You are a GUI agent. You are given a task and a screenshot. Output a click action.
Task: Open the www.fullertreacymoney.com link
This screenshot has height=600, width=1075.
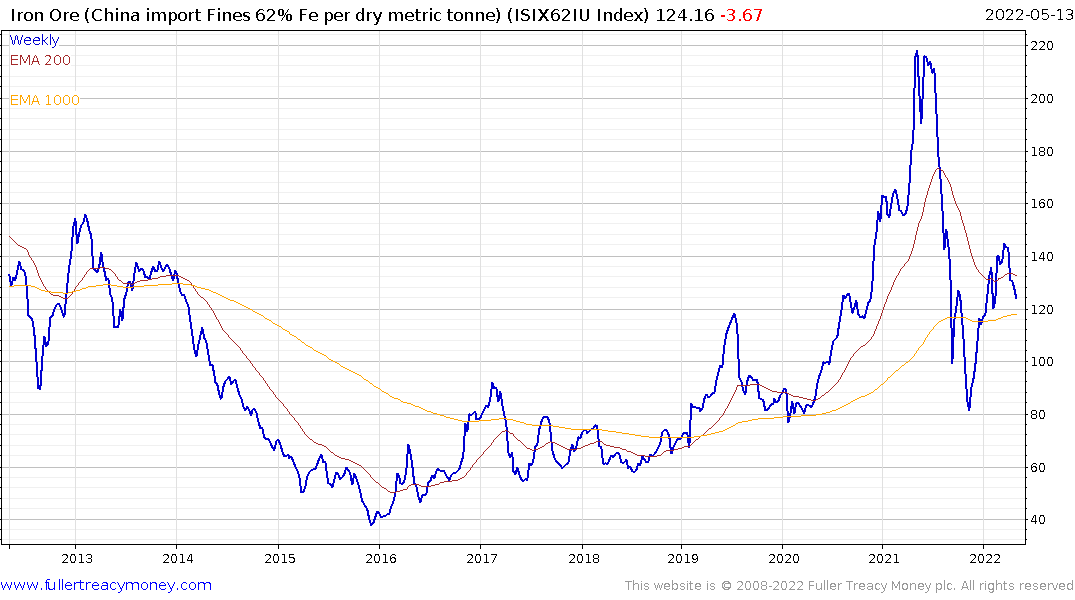[106, 585]
